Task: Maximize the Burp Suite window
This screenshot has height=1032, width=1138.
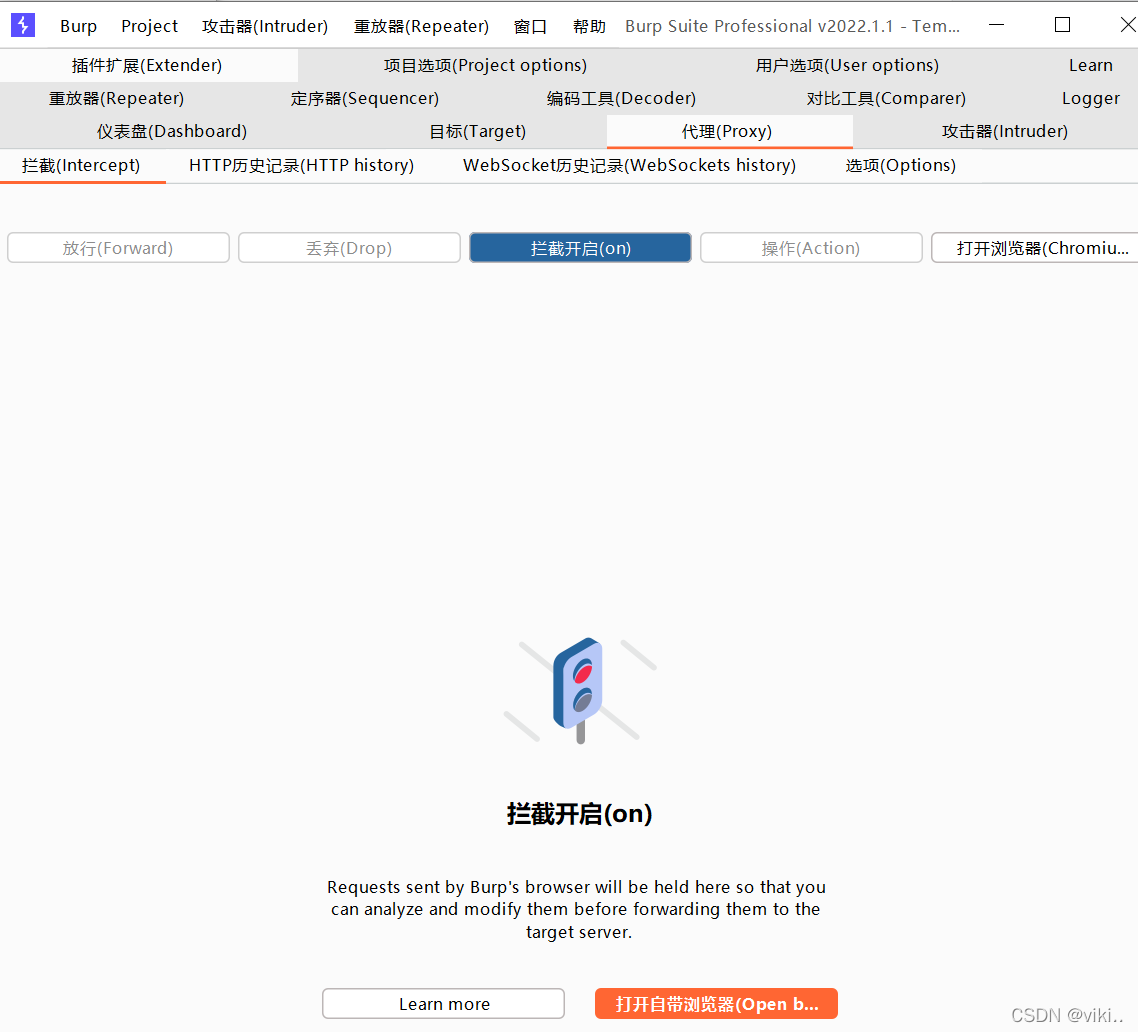Action: click(x=1062, y=25)
